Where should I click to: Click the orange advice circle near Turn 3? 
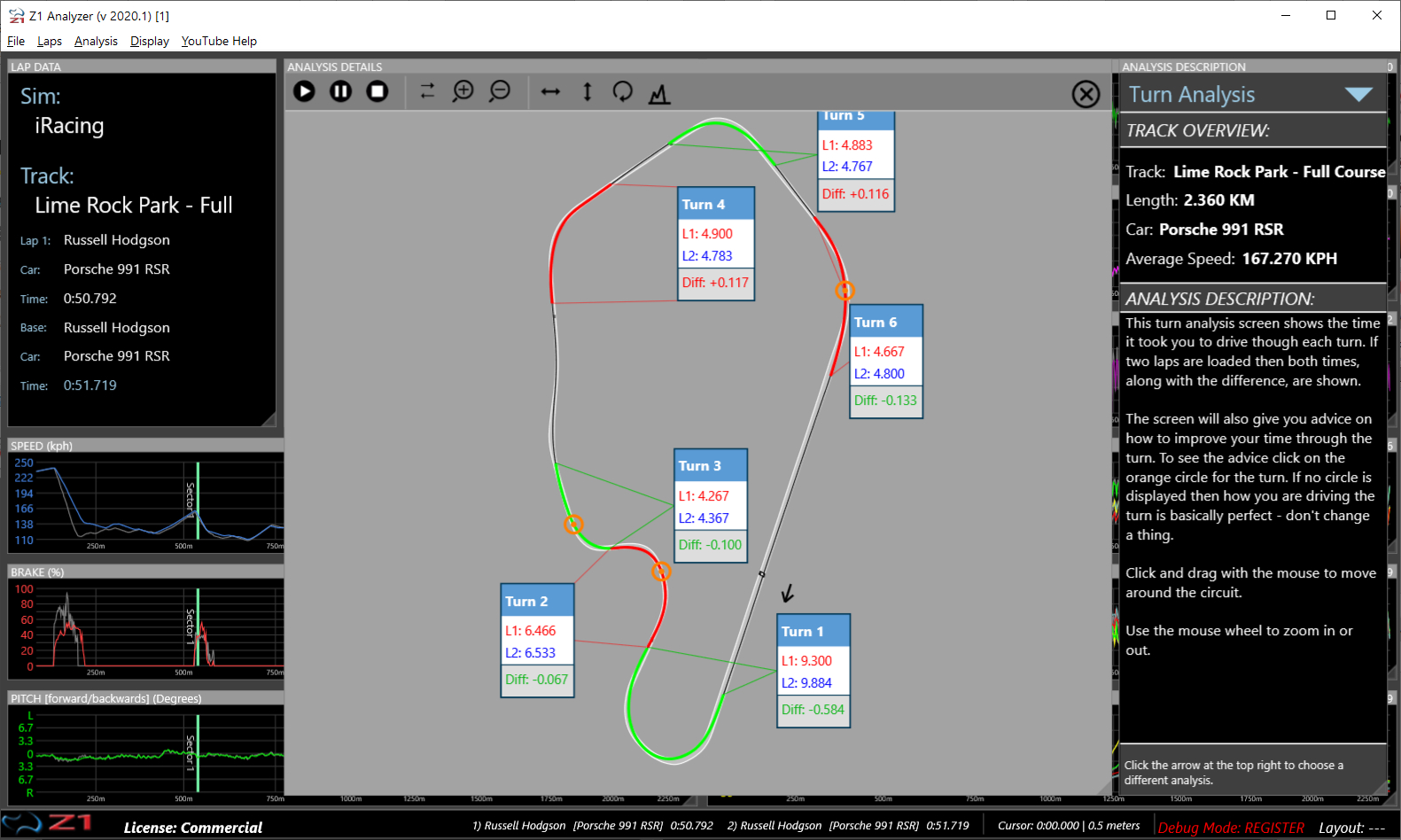pyautogui.click(x=573, y=525)
